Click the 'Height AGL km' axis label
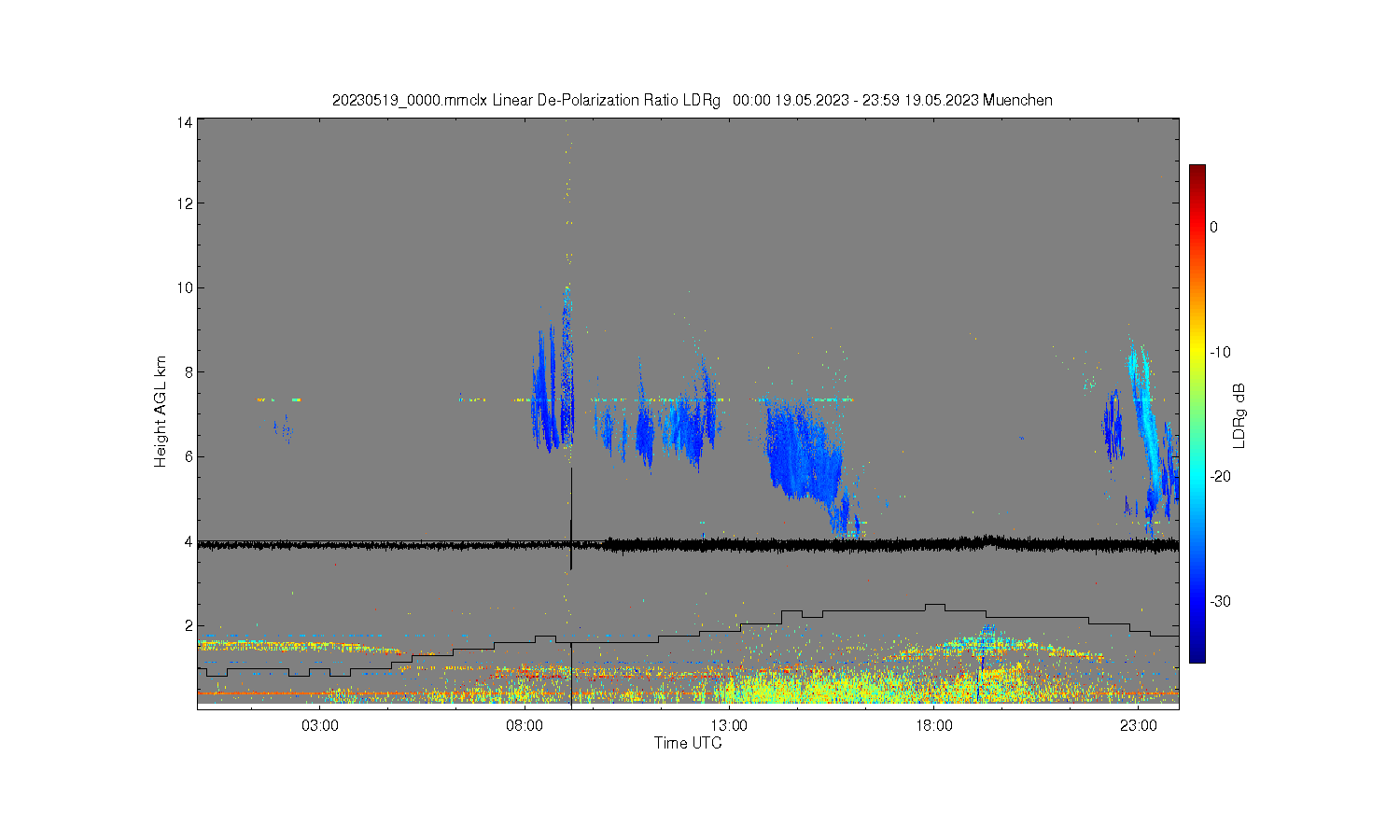 pyautogui.click(x=161, y=412)
